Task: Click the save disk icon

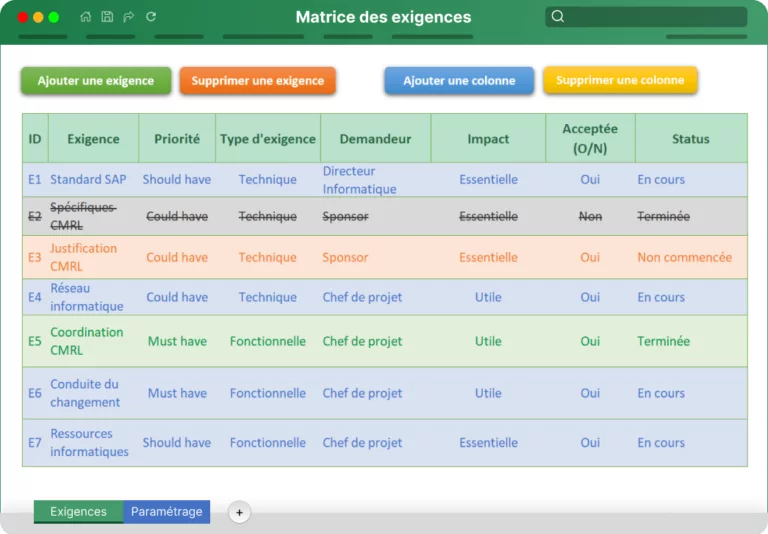Action: pos(107,17)
